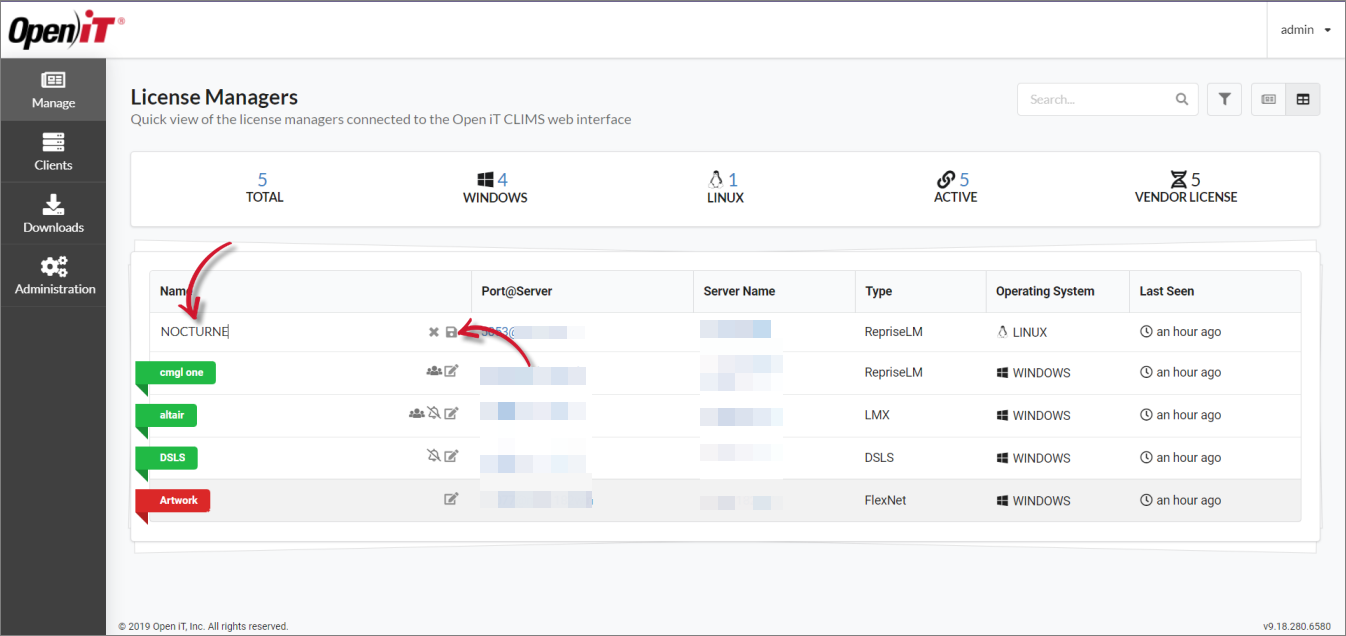Switch to table view layout
Viewport: 1346px width, 636px height.
pos(1303,99)
